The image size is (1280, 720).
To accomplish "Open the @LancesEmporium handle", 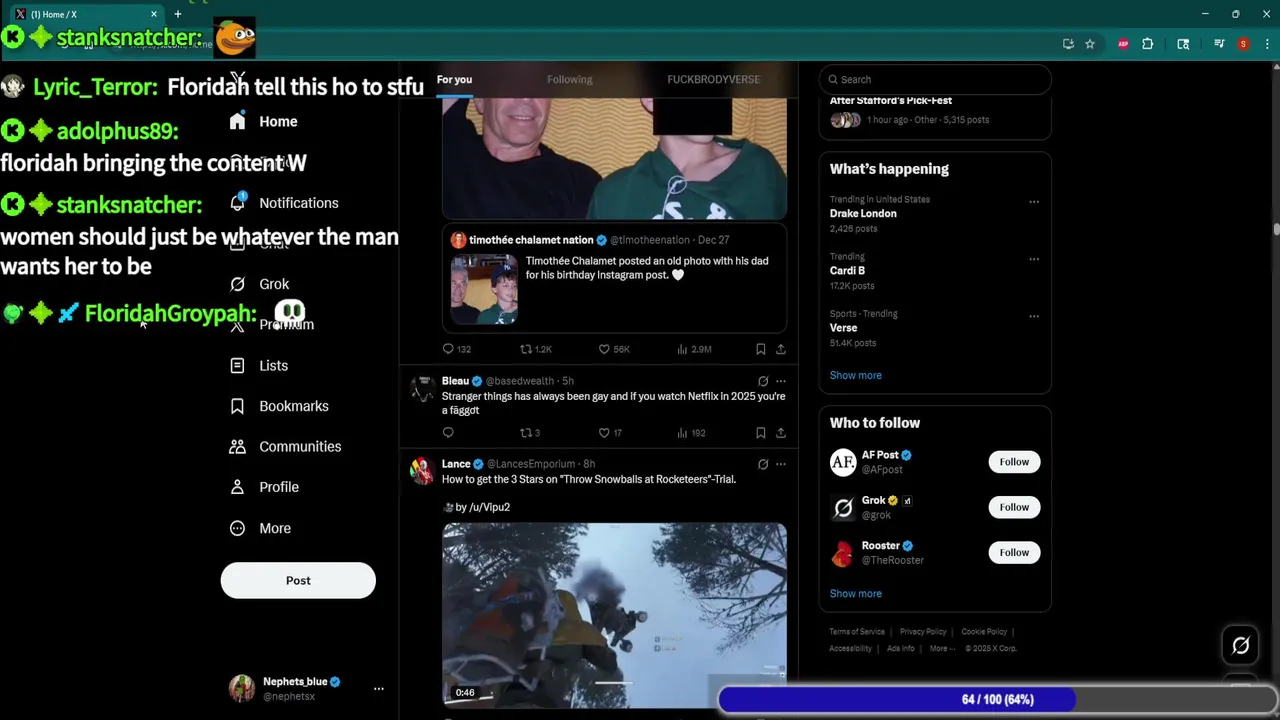I will click(x=531, y=464).
